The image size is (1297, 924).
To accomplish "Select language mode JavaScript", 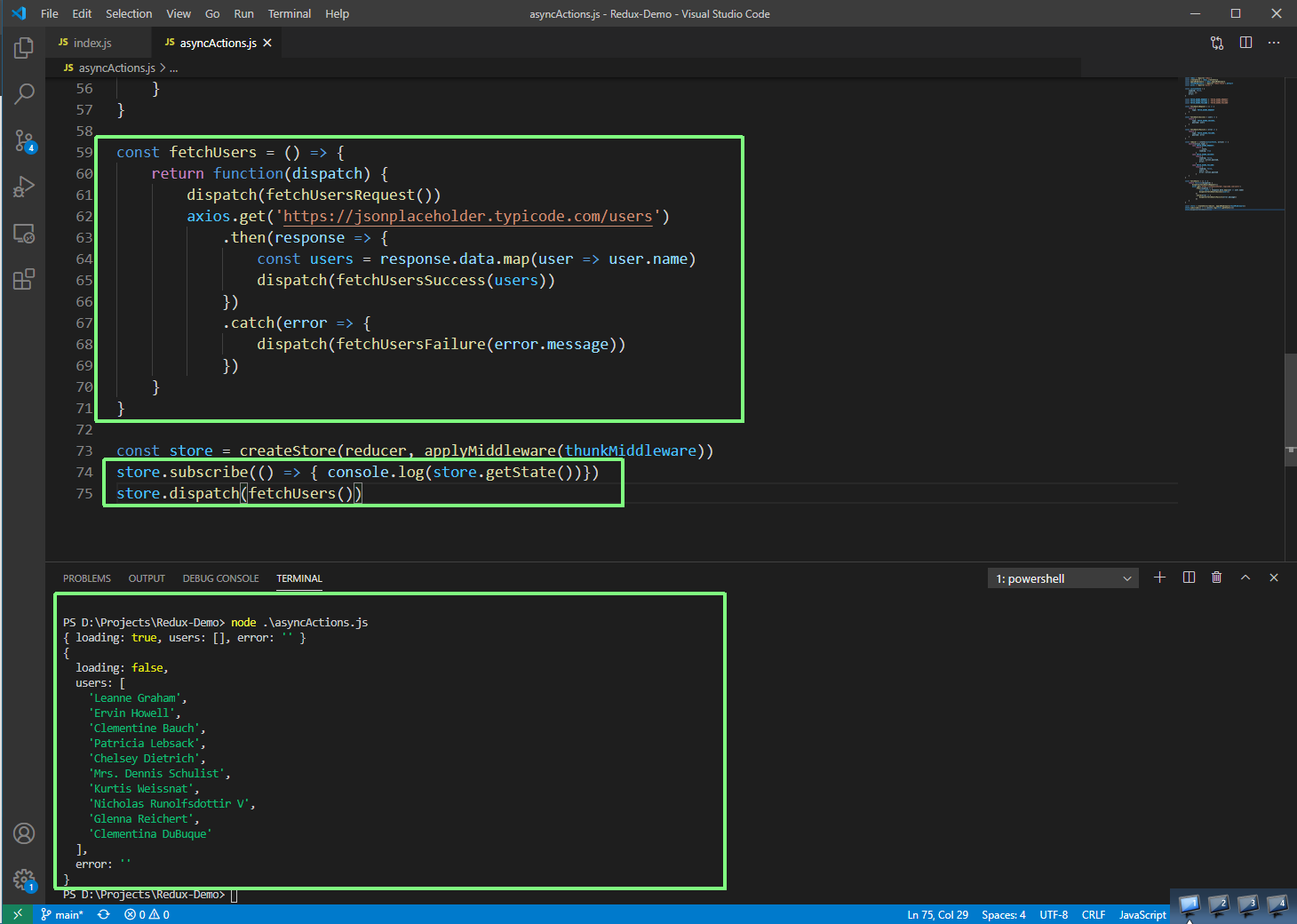I will (1142, 914).
